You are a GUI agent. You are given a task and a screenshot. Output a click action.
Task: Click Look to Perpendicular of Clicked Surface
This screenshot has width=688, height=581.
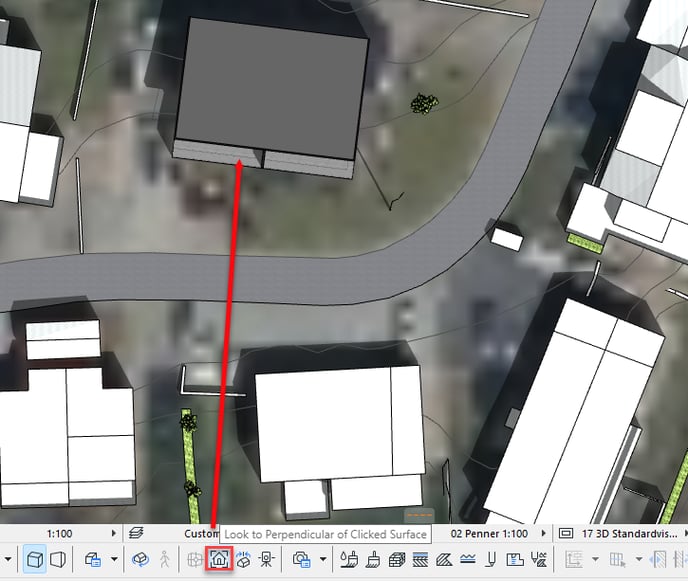point(219,559)
